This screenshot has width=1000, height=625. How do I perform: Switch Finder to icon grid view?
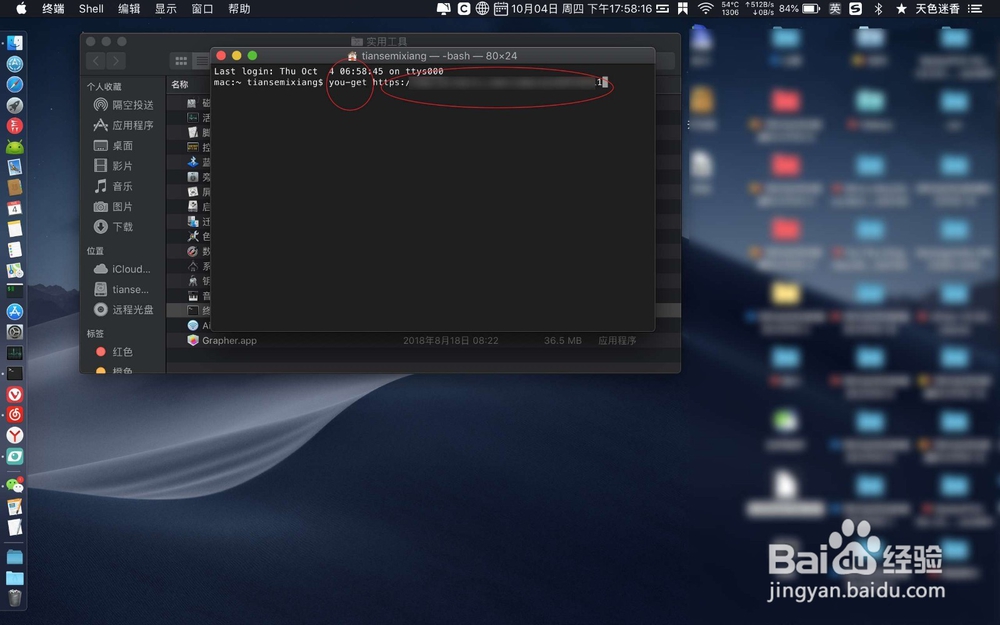pos(181,61)
